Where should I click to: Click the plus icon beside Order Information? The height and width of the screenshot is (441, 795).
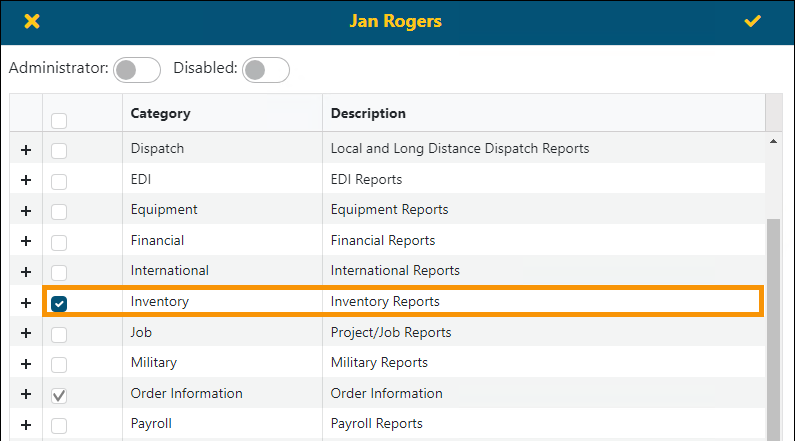[26, 394]
